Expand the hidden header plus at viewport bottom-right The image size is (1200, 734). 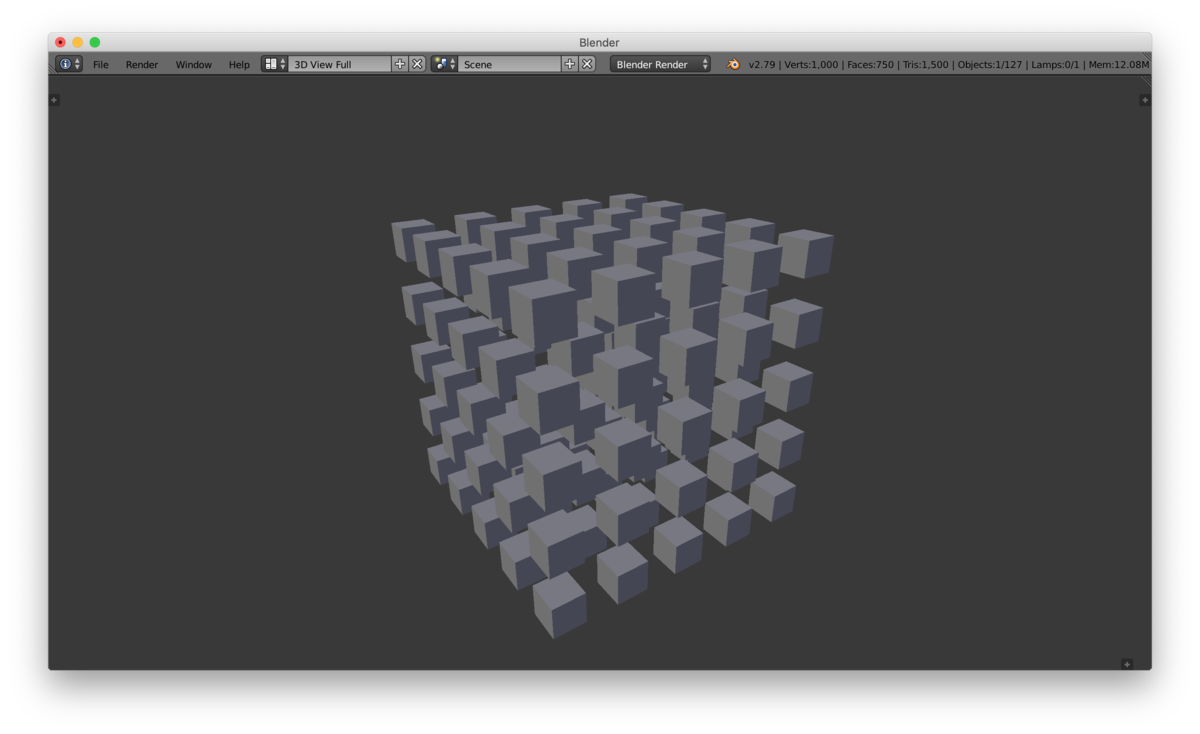[1127, 664]
